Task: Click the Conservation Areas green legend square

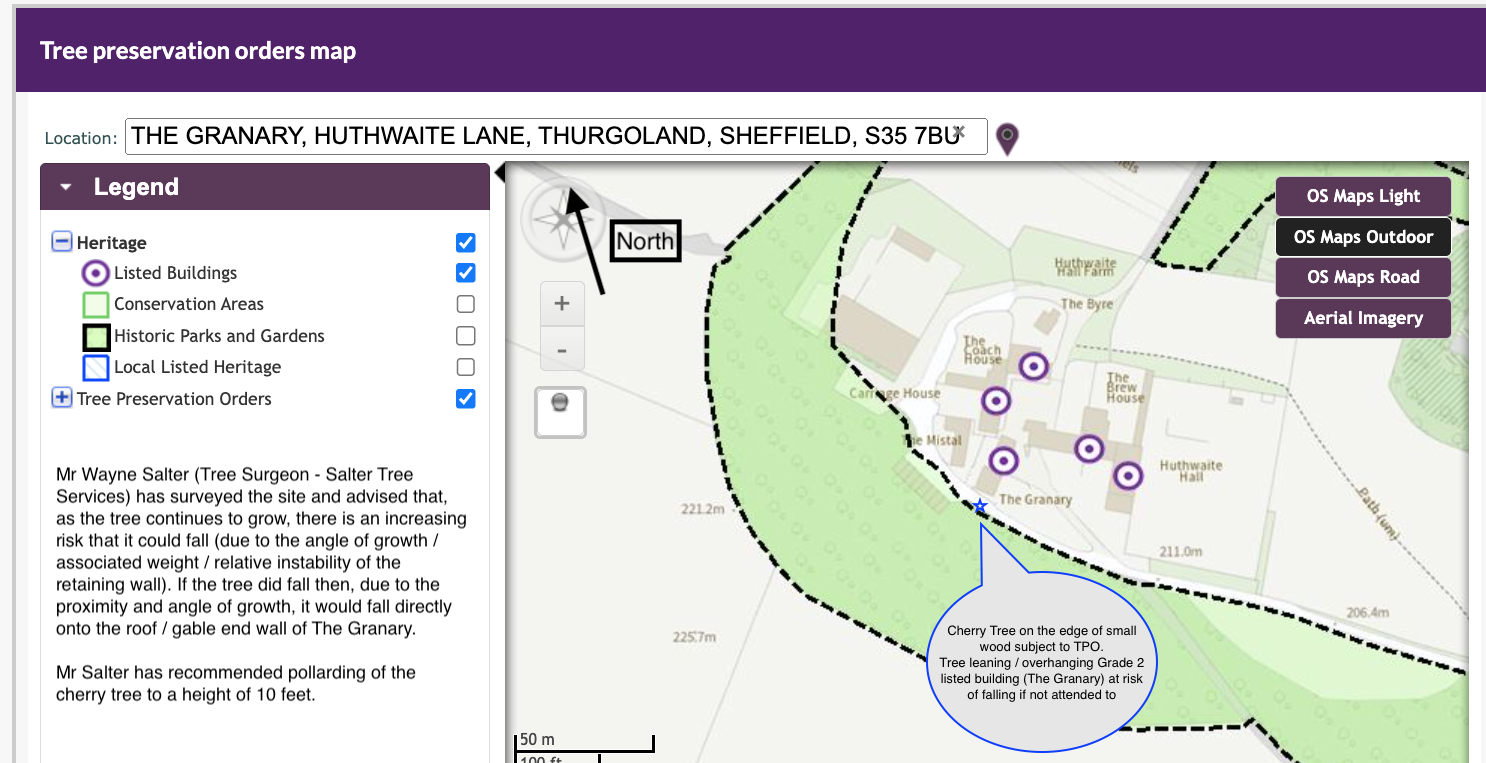Action: [95, 304]
